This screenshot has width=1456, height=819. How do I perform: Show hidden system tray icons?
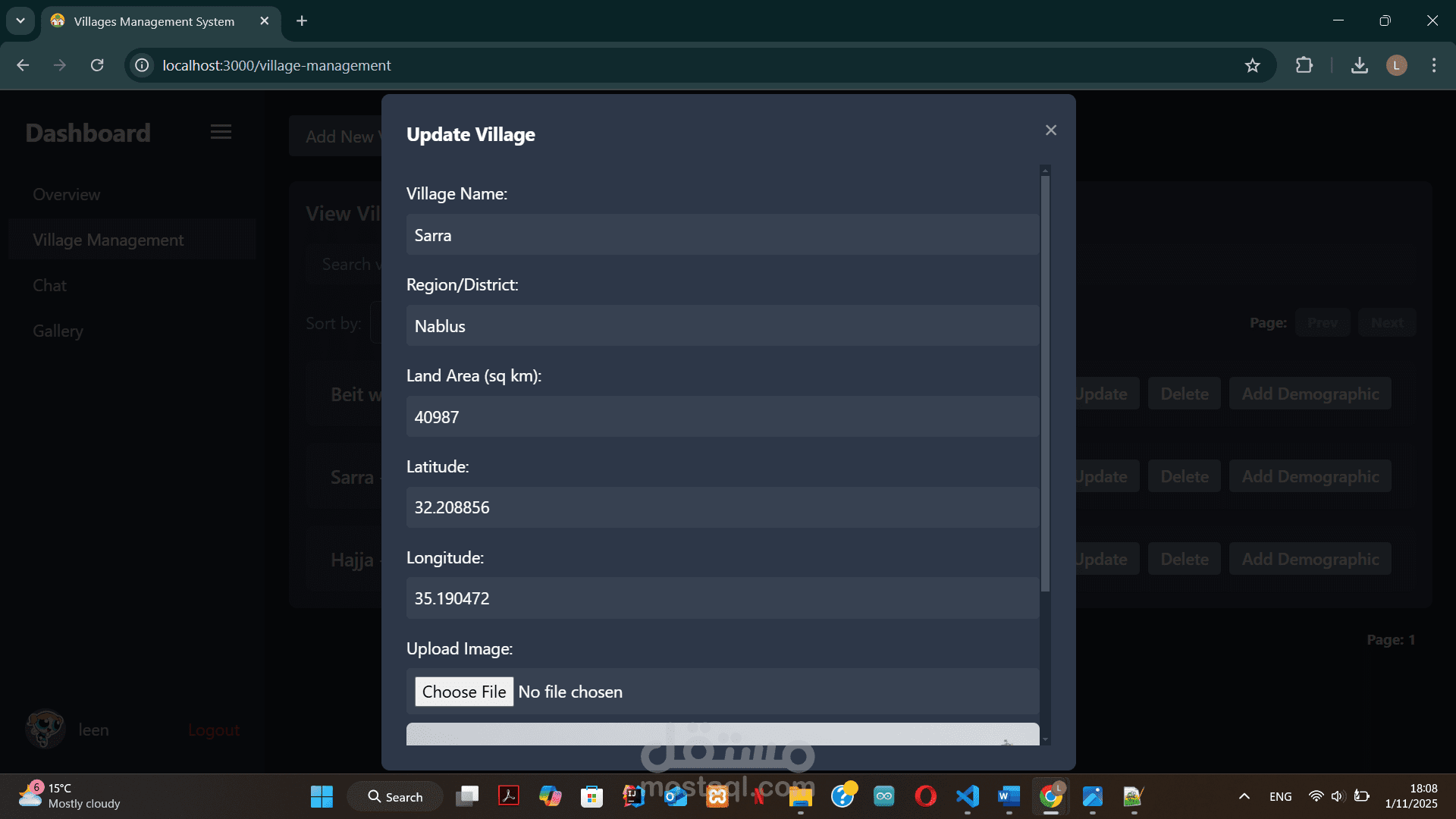coord(1244,796)
